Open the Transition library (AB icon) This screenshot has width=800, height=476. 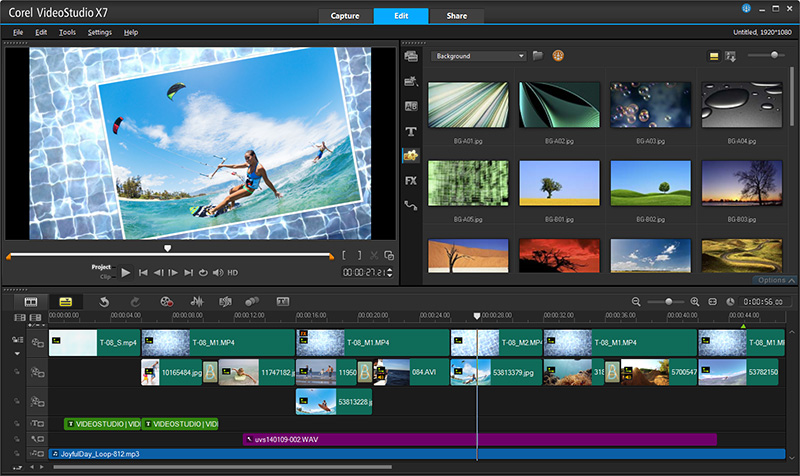410,106
